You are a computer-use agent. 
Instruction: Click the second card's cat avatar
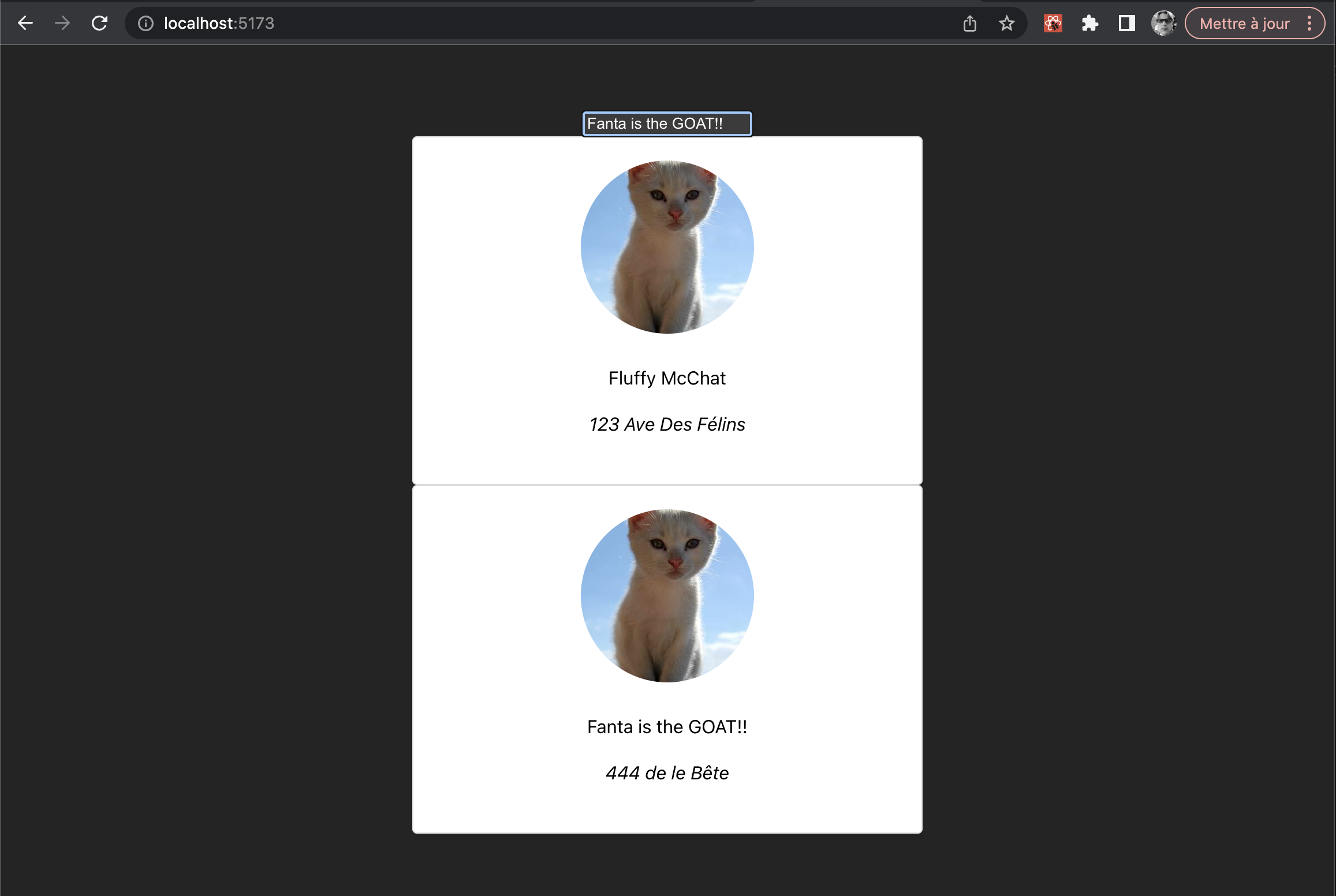coord(667,596)
